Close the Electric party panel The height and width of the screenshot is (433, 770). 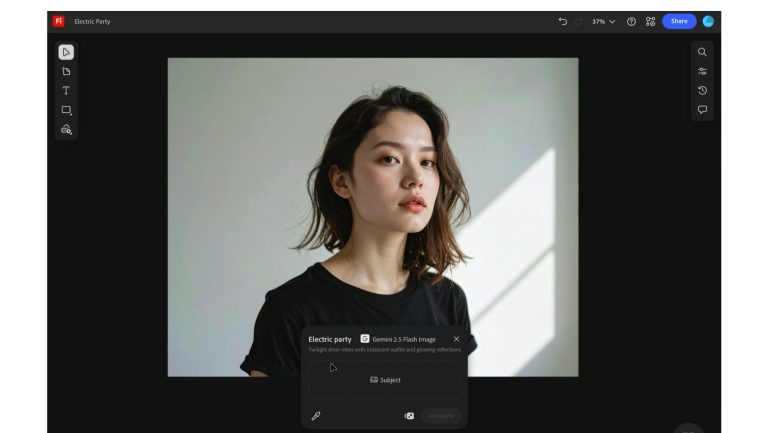456,339
